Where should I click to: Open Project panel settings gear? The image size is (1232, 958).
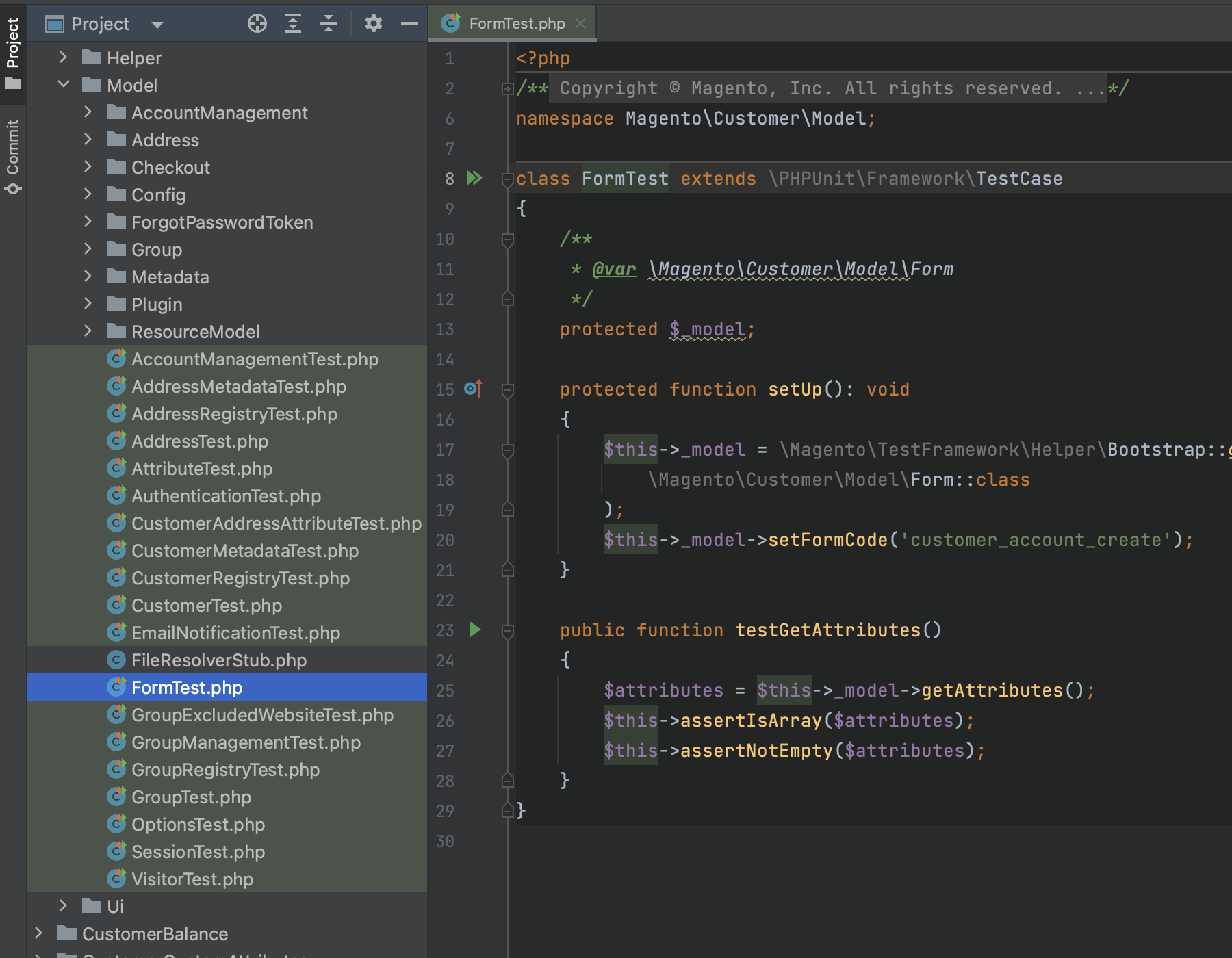(x=373, y=24)
